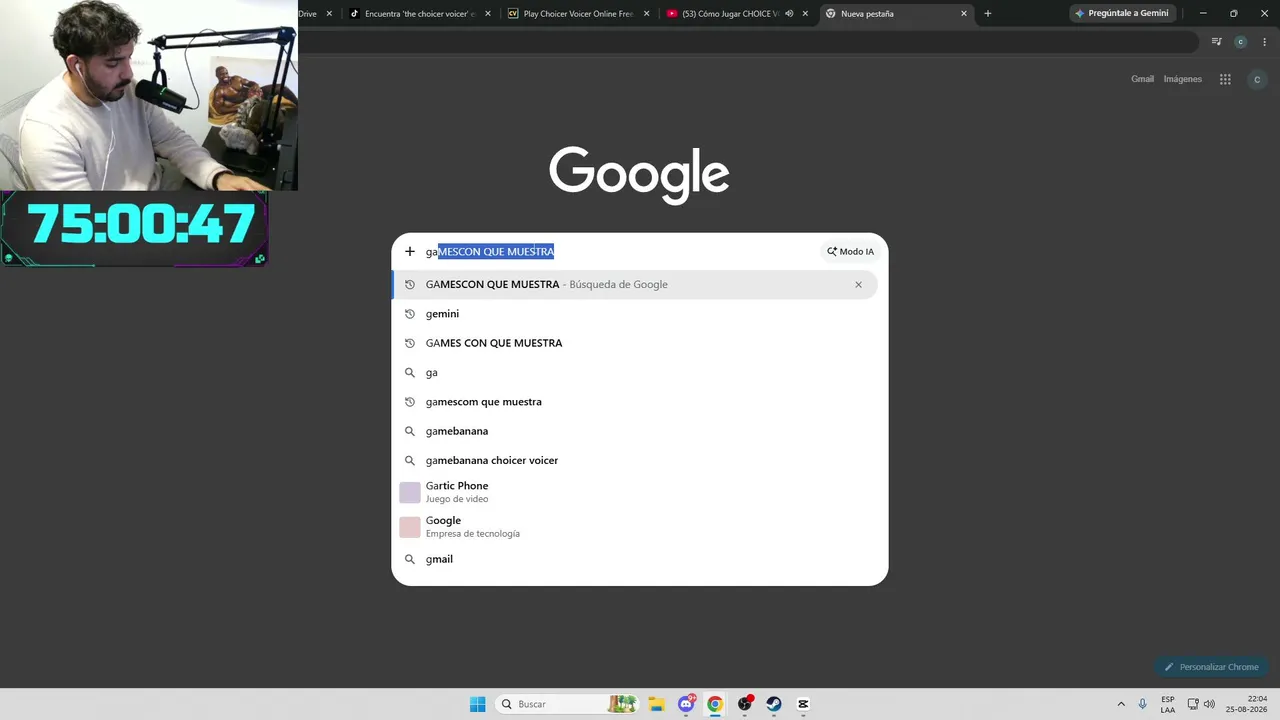Open the Google account avatar menu
Screen dimensions: 1280x720
(x=1257, y=79)
